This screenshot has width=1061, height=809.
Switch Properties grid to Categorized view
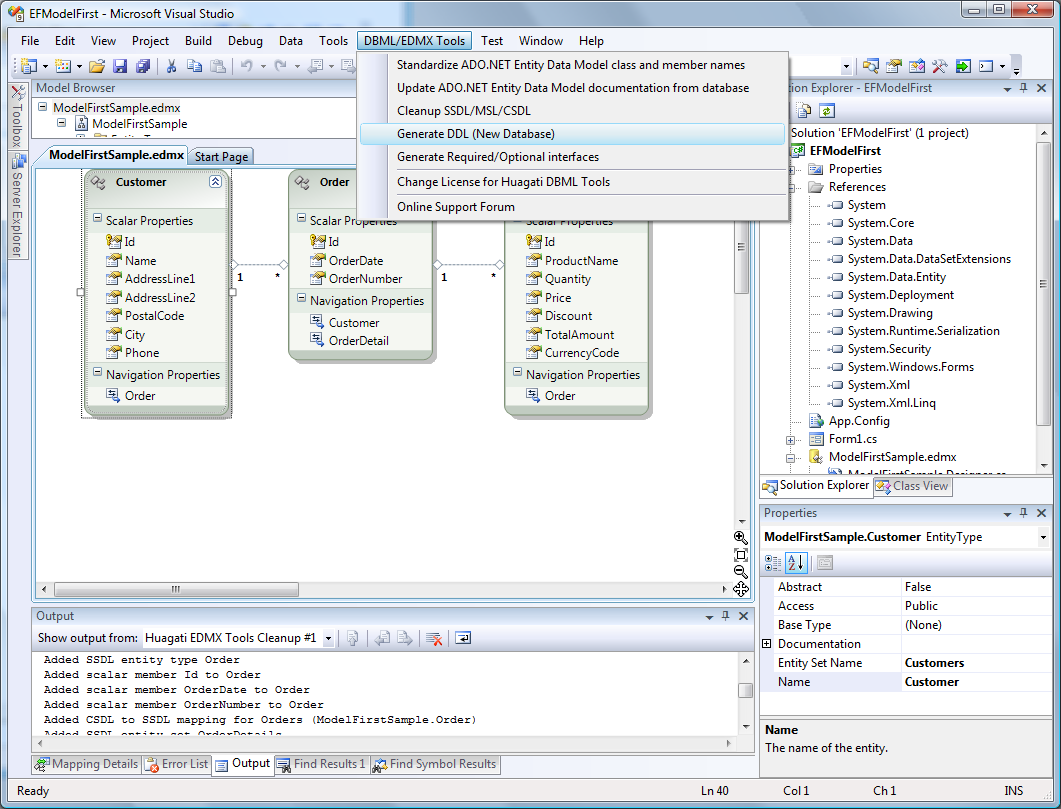point(773,562)
